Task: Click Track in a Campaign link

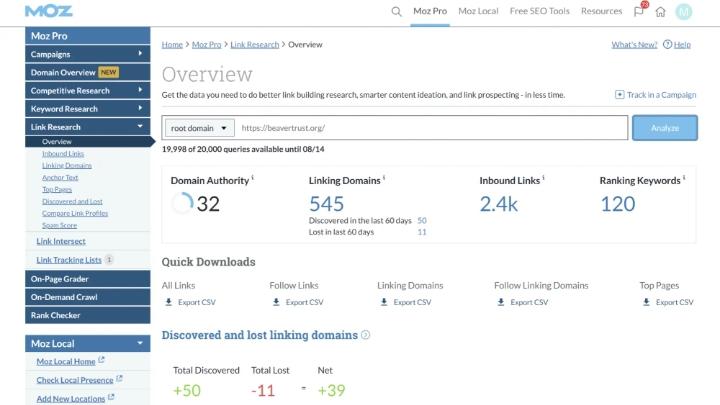Action: tap(662, 95)
